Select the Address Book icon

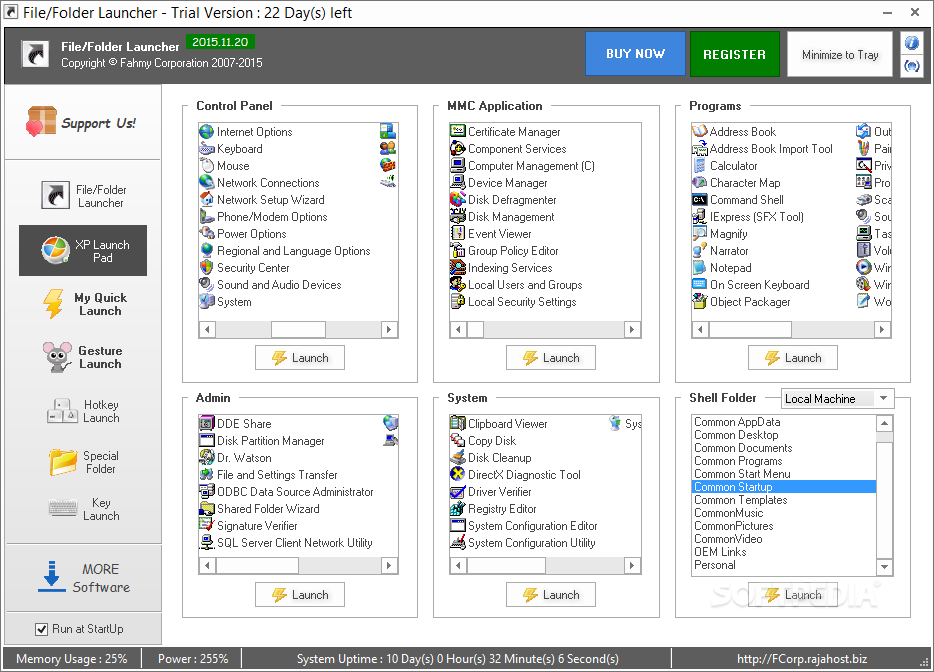tap(699, 132)
